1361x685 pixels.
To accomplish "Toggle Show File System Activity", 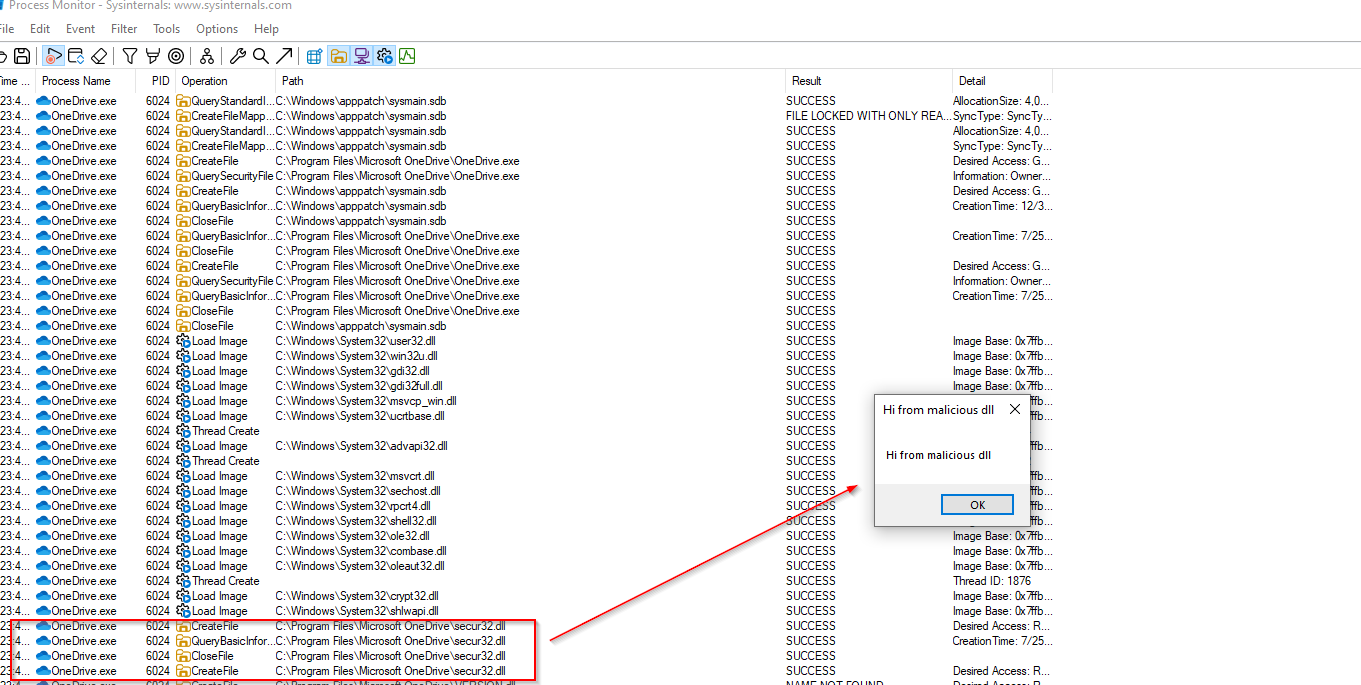I will tap(338, 56).
